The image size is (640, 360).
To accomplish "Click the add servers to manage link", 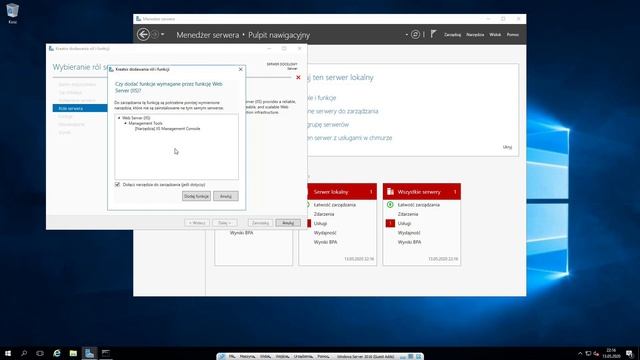I will (343, 111).
